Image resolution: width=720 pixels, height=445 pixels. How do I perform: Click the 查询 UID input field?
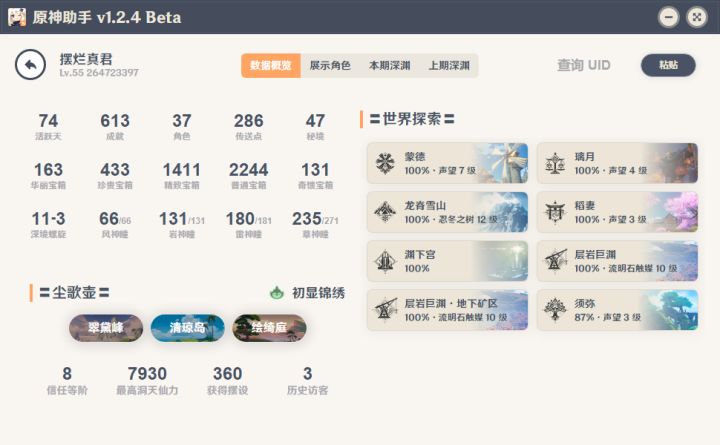coord(584,66)
